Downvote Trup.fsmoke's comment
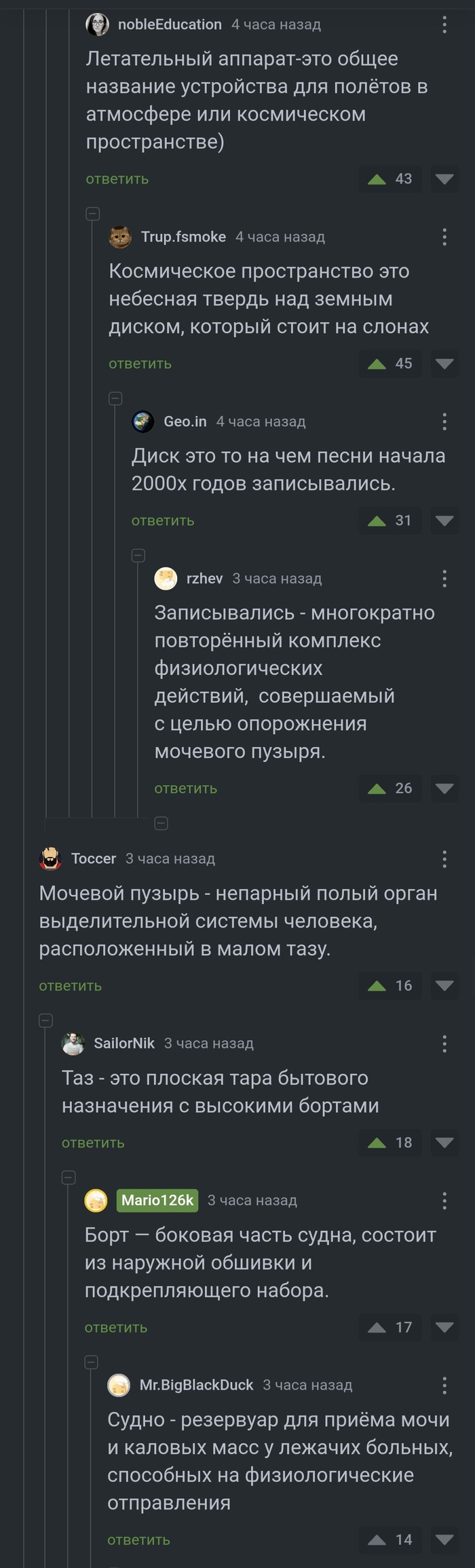 pyautogui.click(x=444, y=364)
